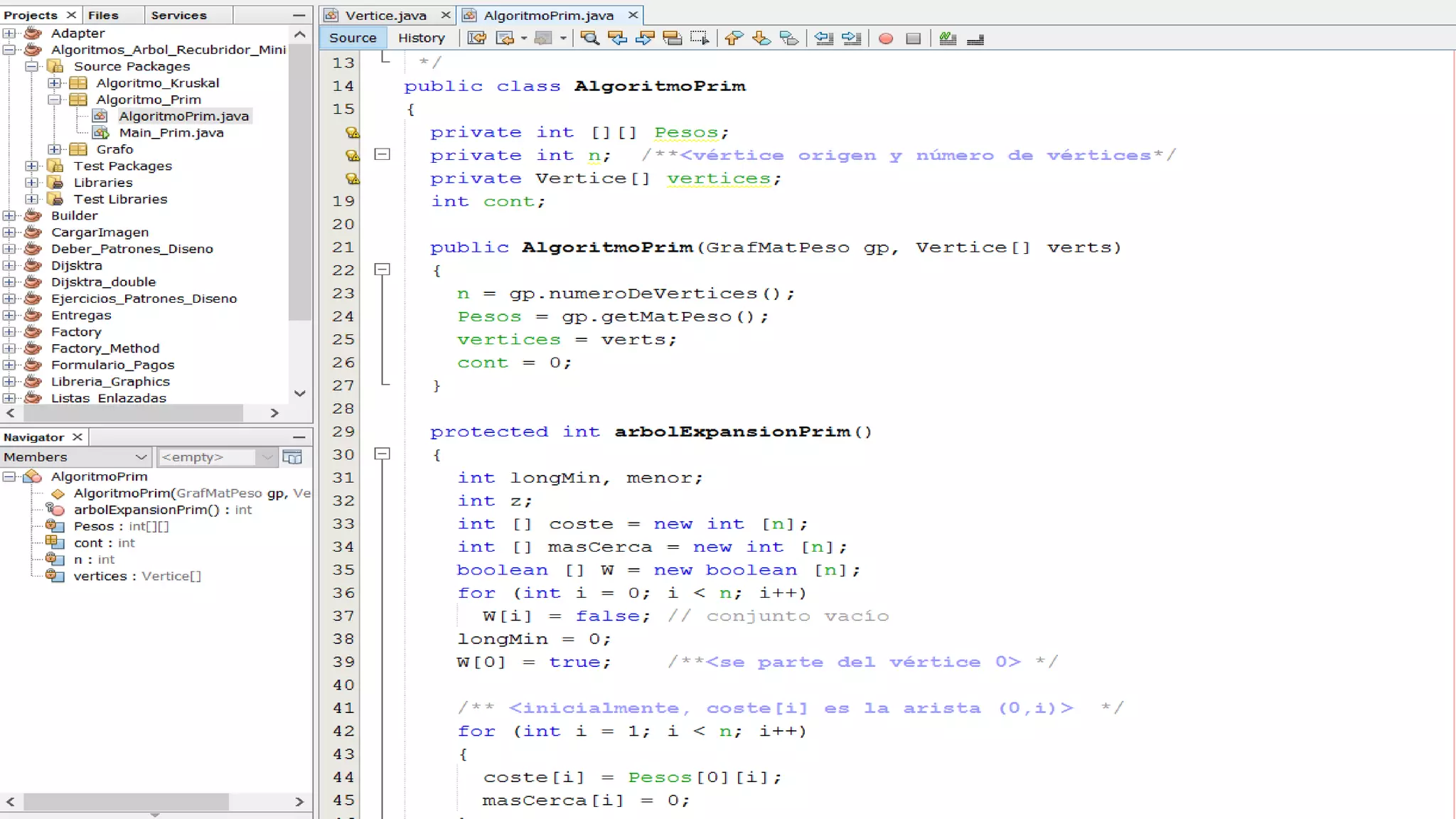The image size is (1456, 819).
Task: Open Main_Prim.java in project tree
Action: coord(171,133)
